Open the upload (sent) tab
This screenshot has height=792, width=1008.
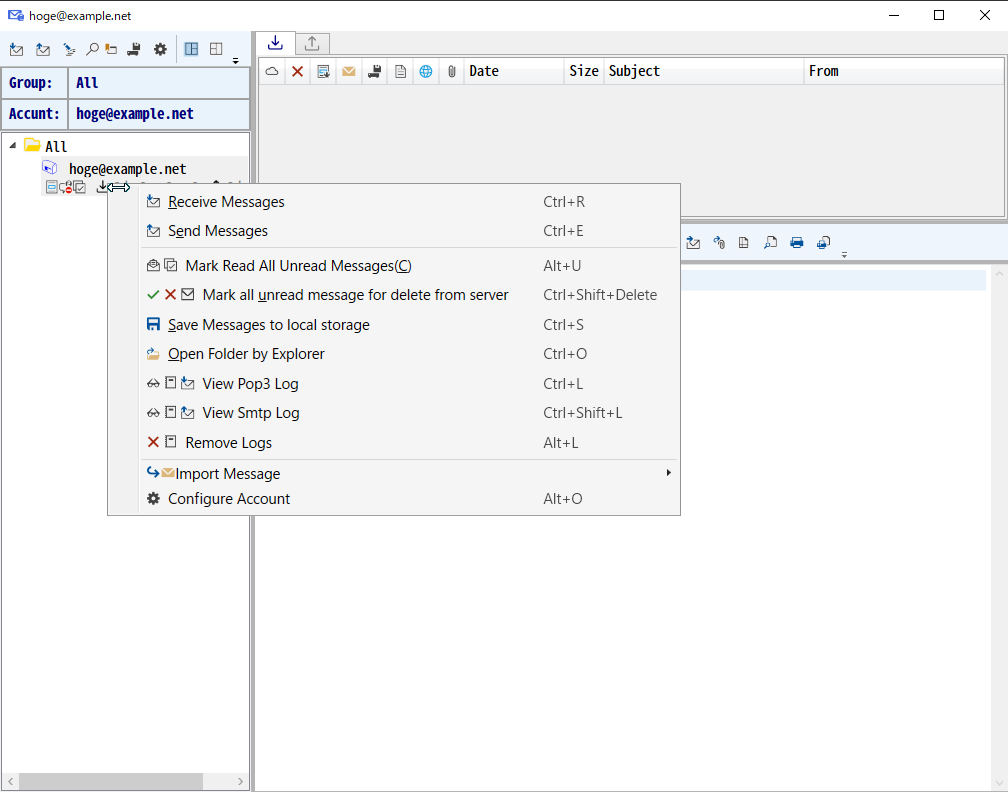pos(312,44)
